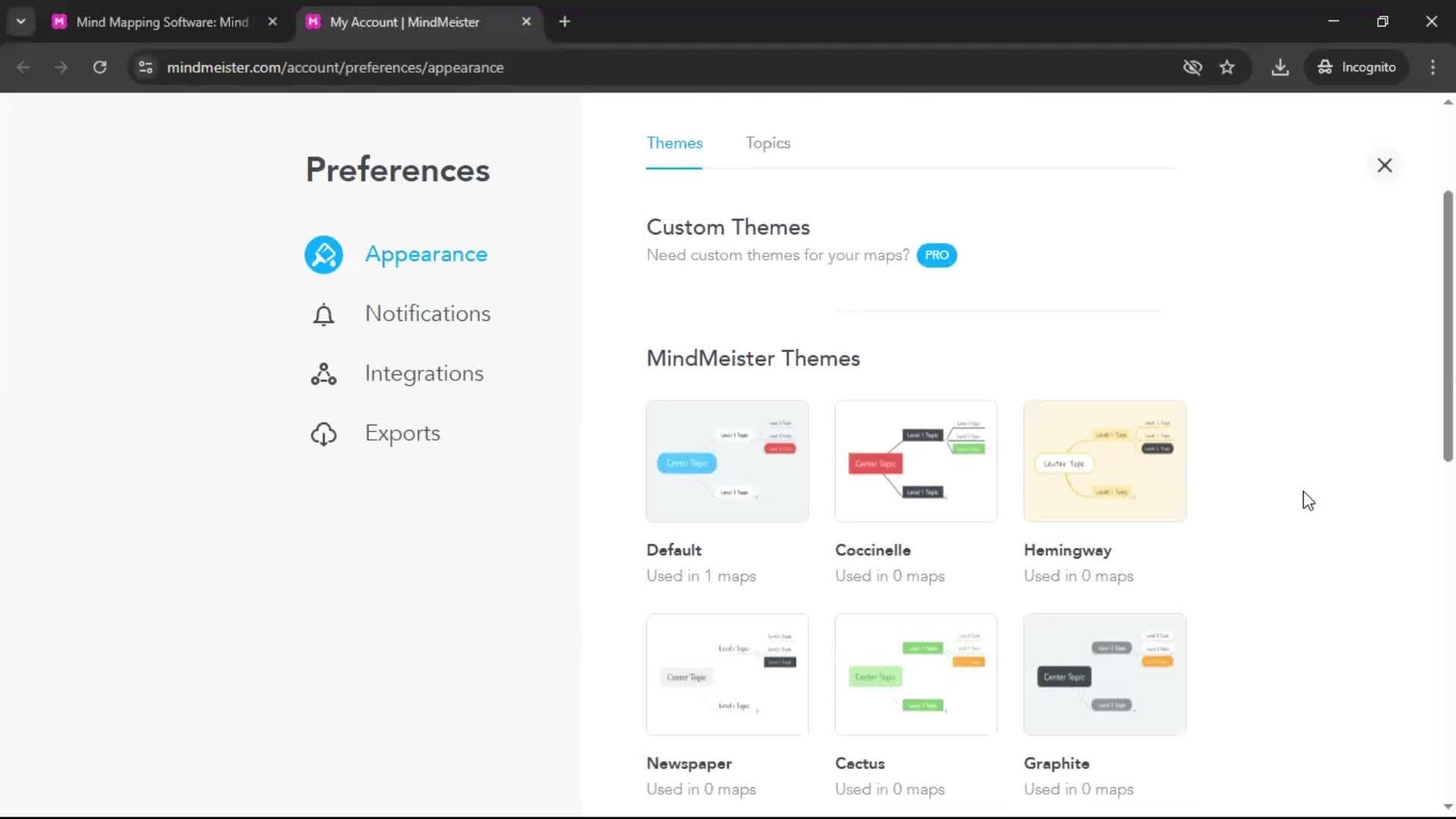
Task: Click the scrollbar up arrow
Action: [1448, 102]
